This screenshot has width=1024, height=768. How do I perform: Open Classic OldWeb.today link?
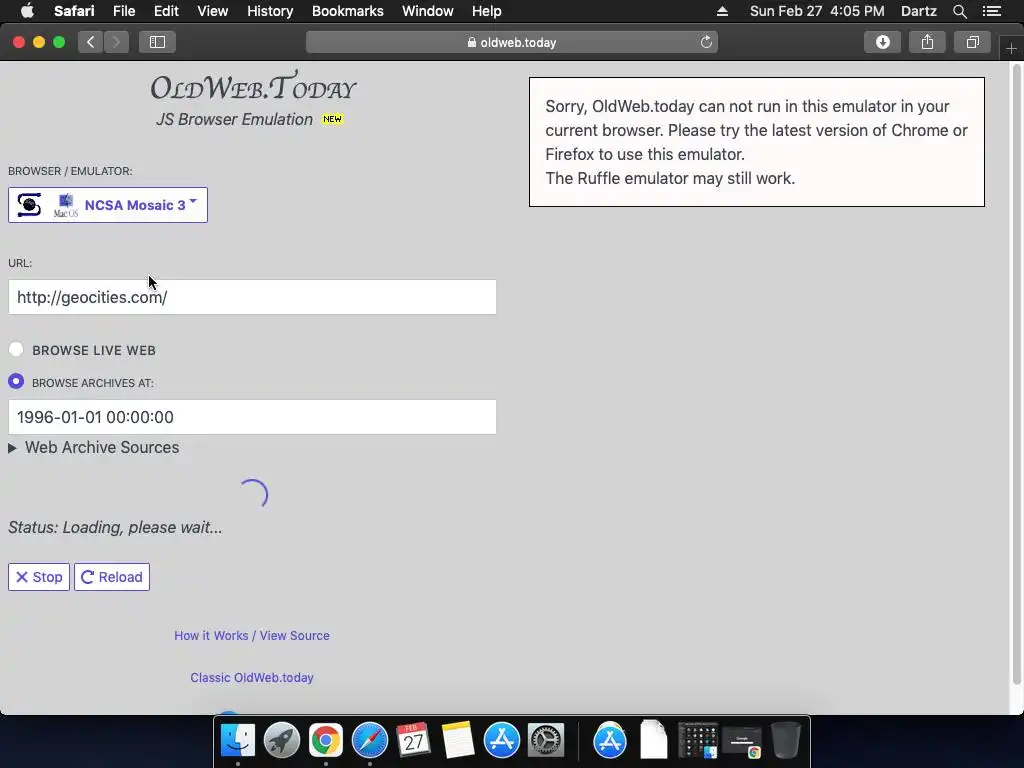[x=252, y=678]
